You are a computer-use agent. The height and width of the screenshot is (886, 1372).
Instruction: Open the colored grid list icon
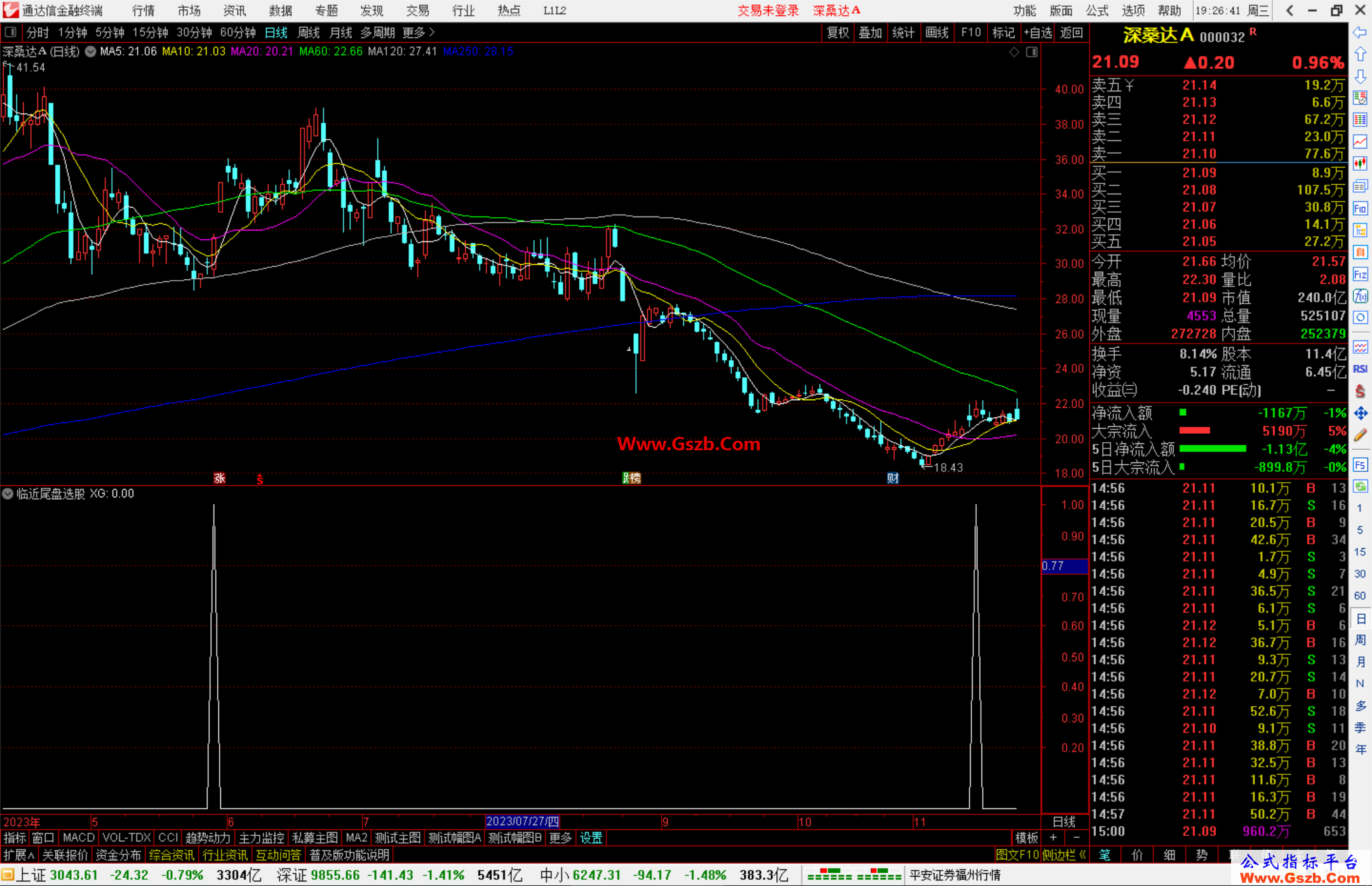(1360, 120)
